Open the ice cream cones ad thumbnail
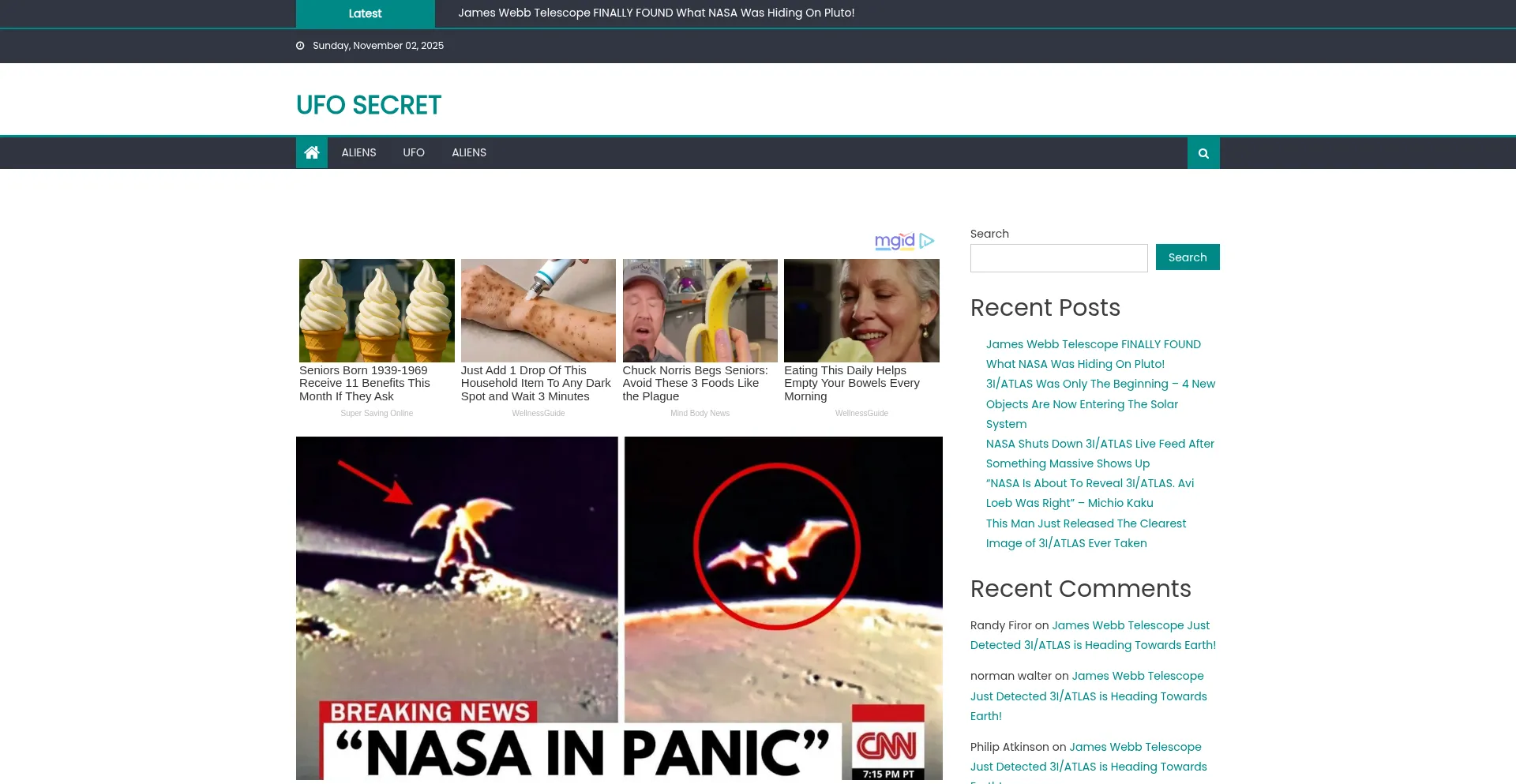The width and height of the screenshot is (1516, 784). [377, 310]
